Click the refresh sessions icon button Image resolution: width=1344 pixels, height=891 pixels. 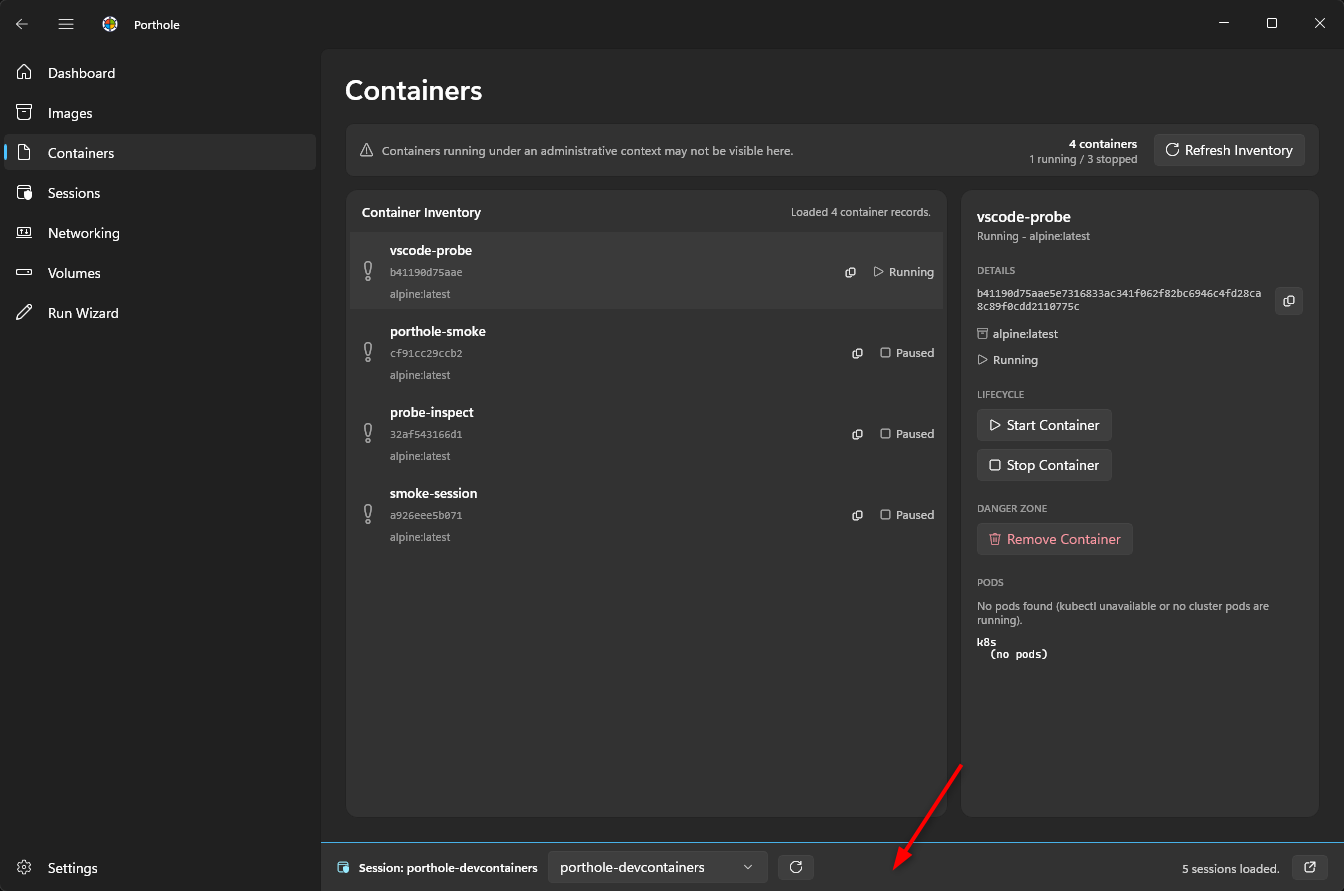(796, 867)
